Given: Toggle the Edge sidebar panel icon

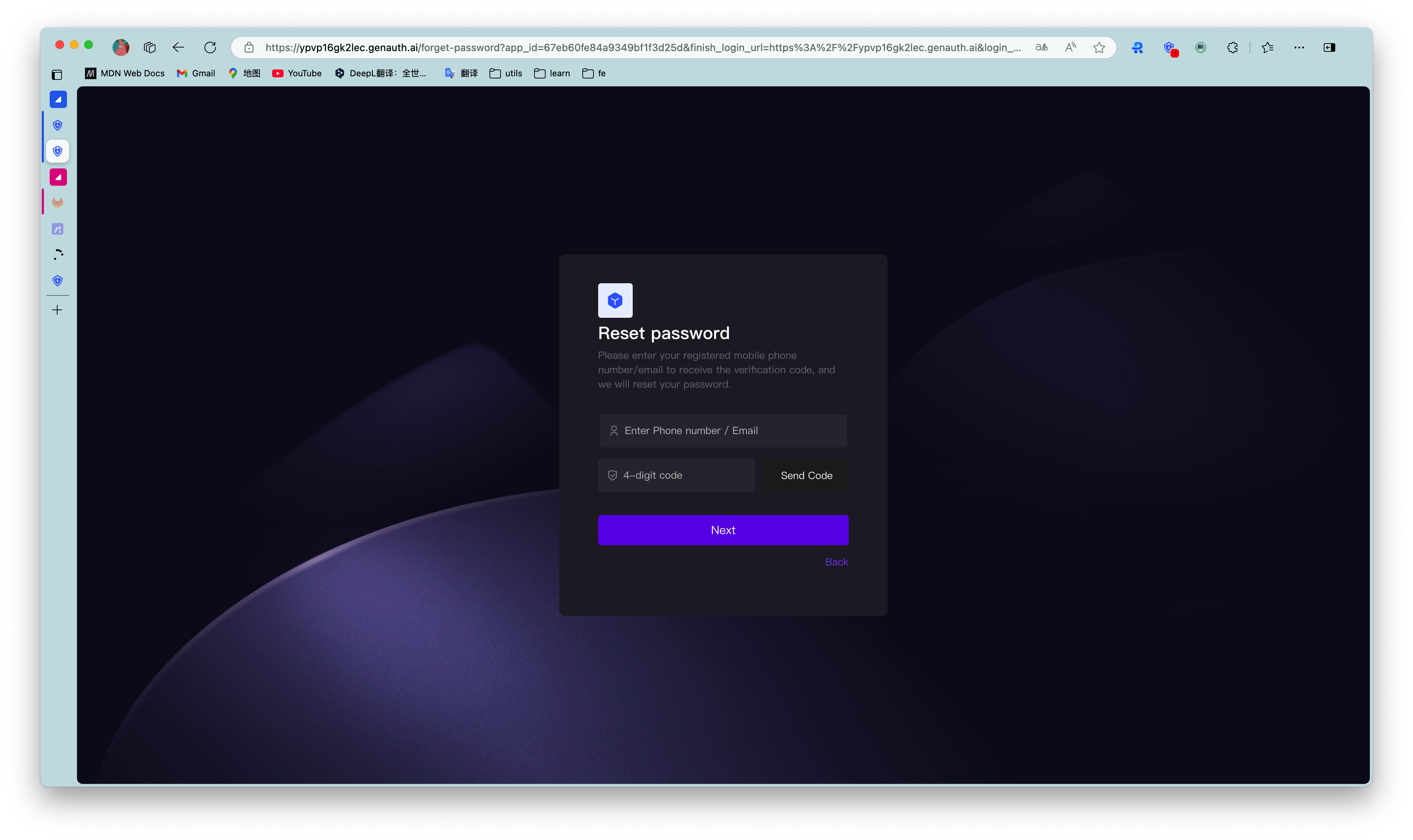Looking at the screenshot, I should (1329, 48).
